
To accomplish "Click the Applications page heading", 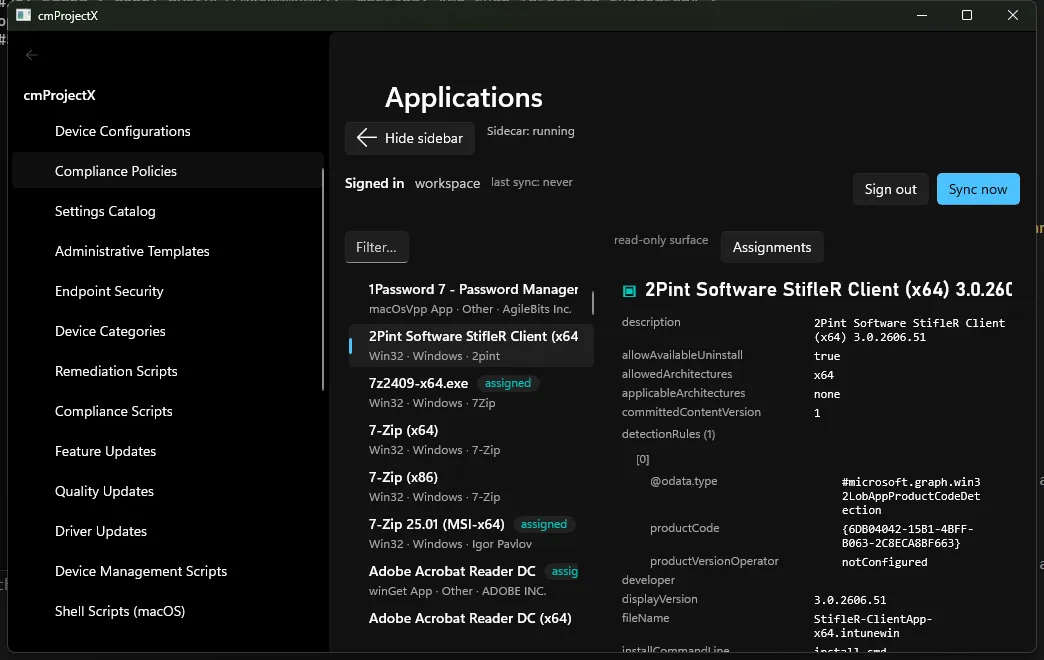I will 464,98.
